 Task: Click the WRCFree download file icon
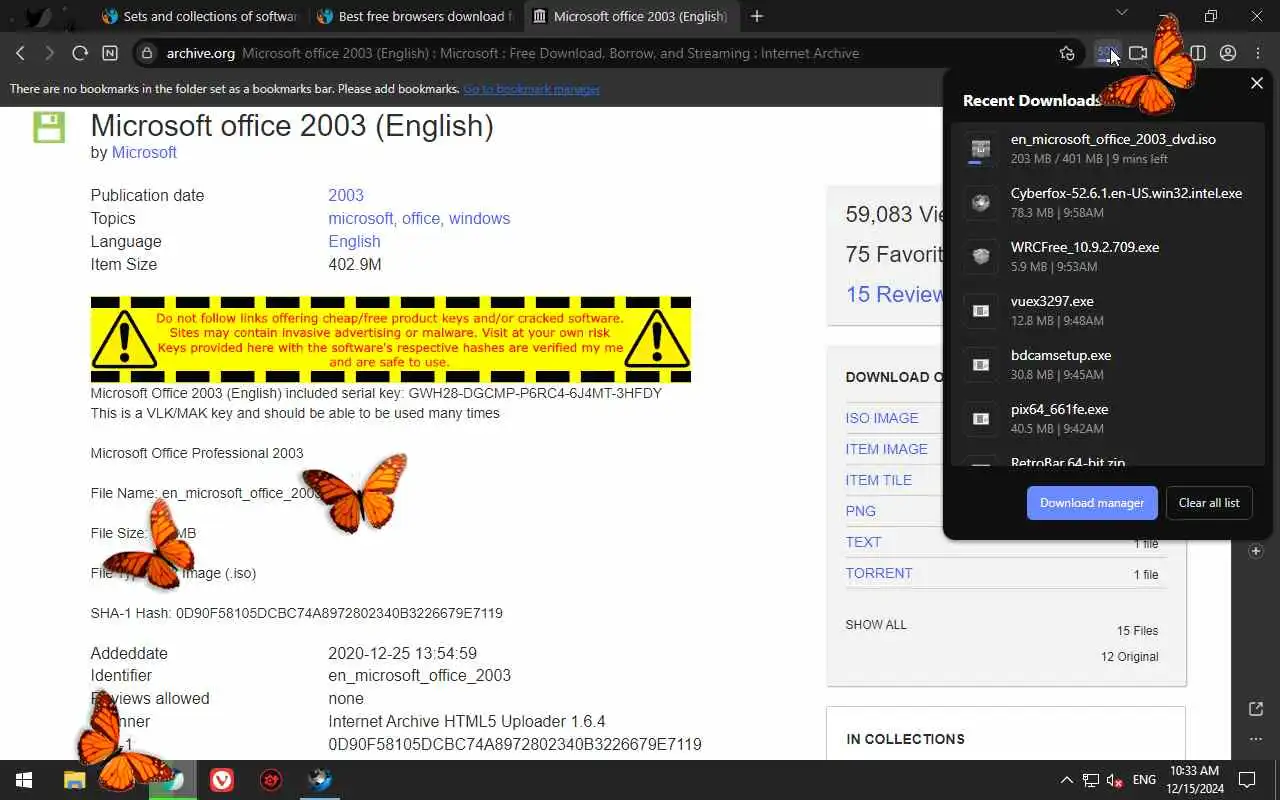(x=981, y=257)
